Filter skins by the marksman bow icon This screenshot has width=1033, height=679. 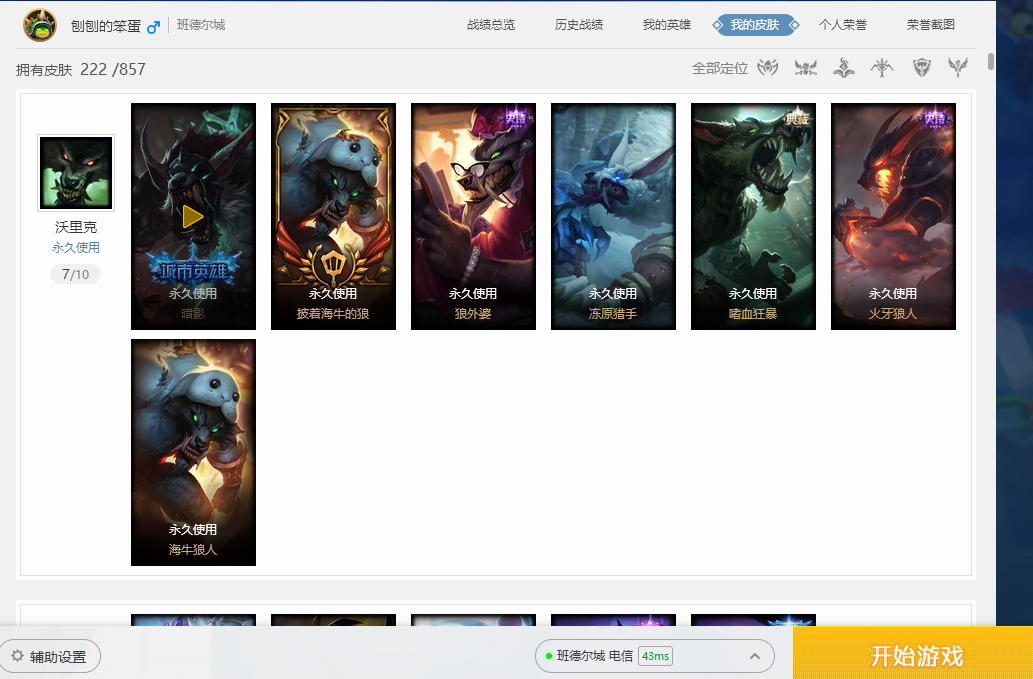[881, 67]
